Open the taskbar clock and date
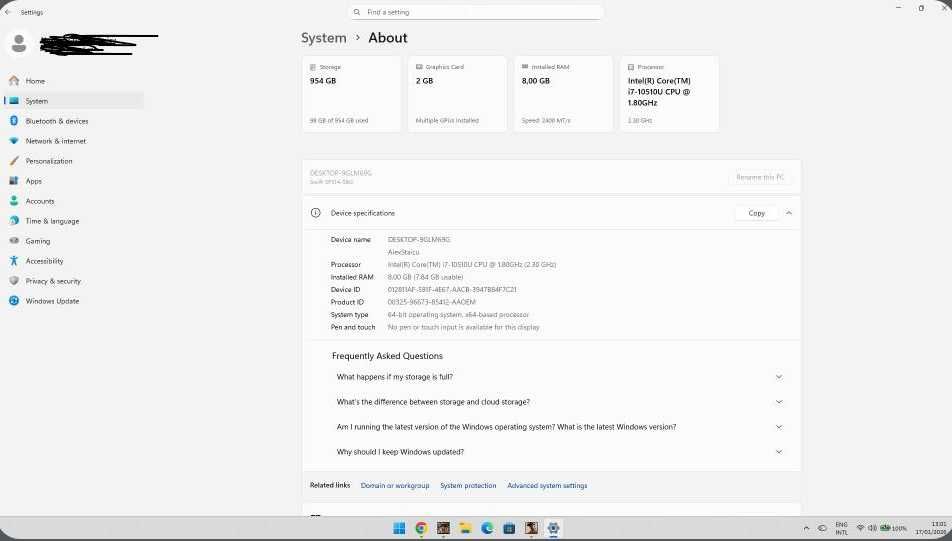 [932, 528]
